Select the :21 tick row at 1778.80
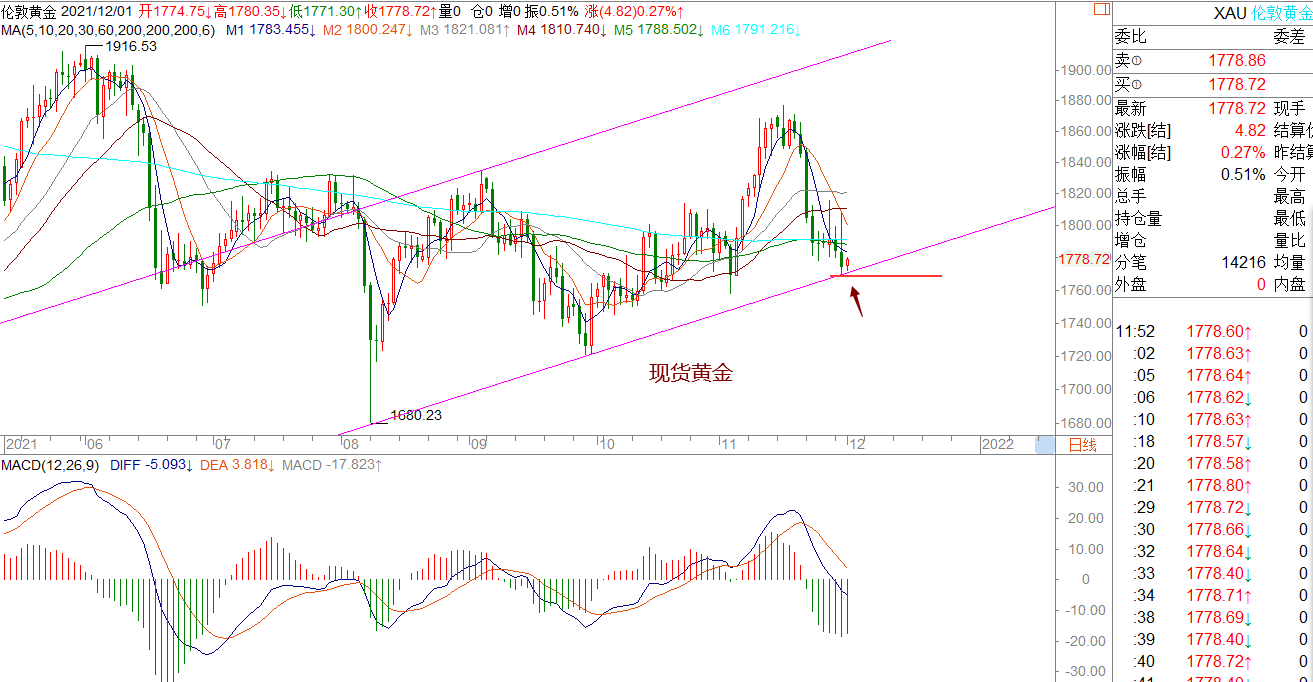Image resolution: width=1313 pixels, height=682 pixels. tap(1213, 485)
